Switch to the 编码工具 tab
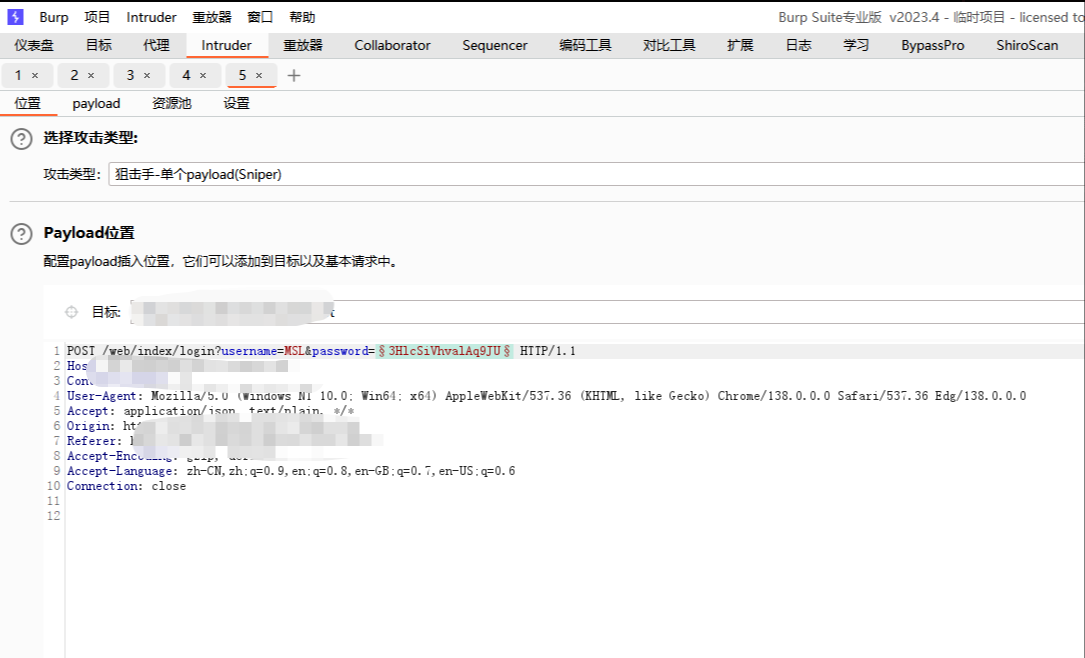The image size is (1085, 658). tap(585, 45)
